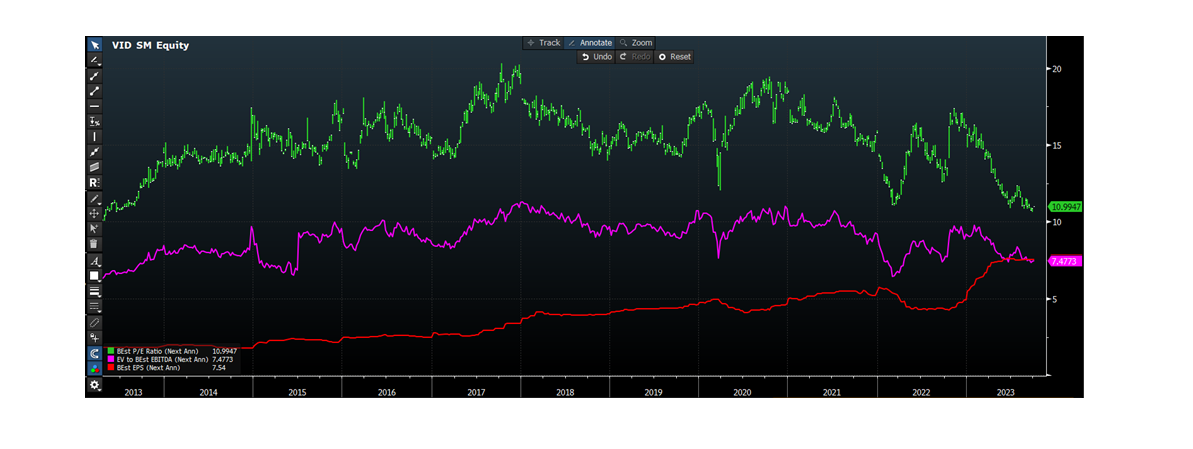
Task: Toggle the magnet snap icon
Action: click(95, 353)
